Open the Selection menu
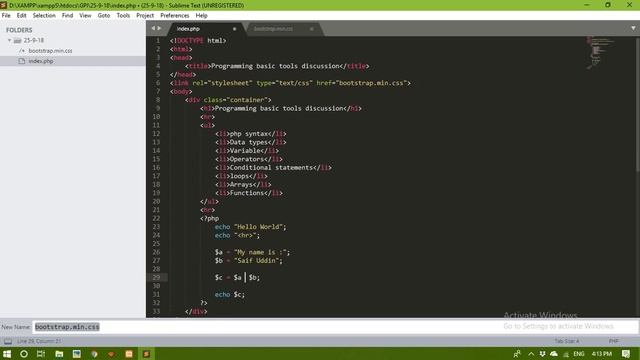Image resolution: width=640 pixels, height=360 pixels. [44, 16]
